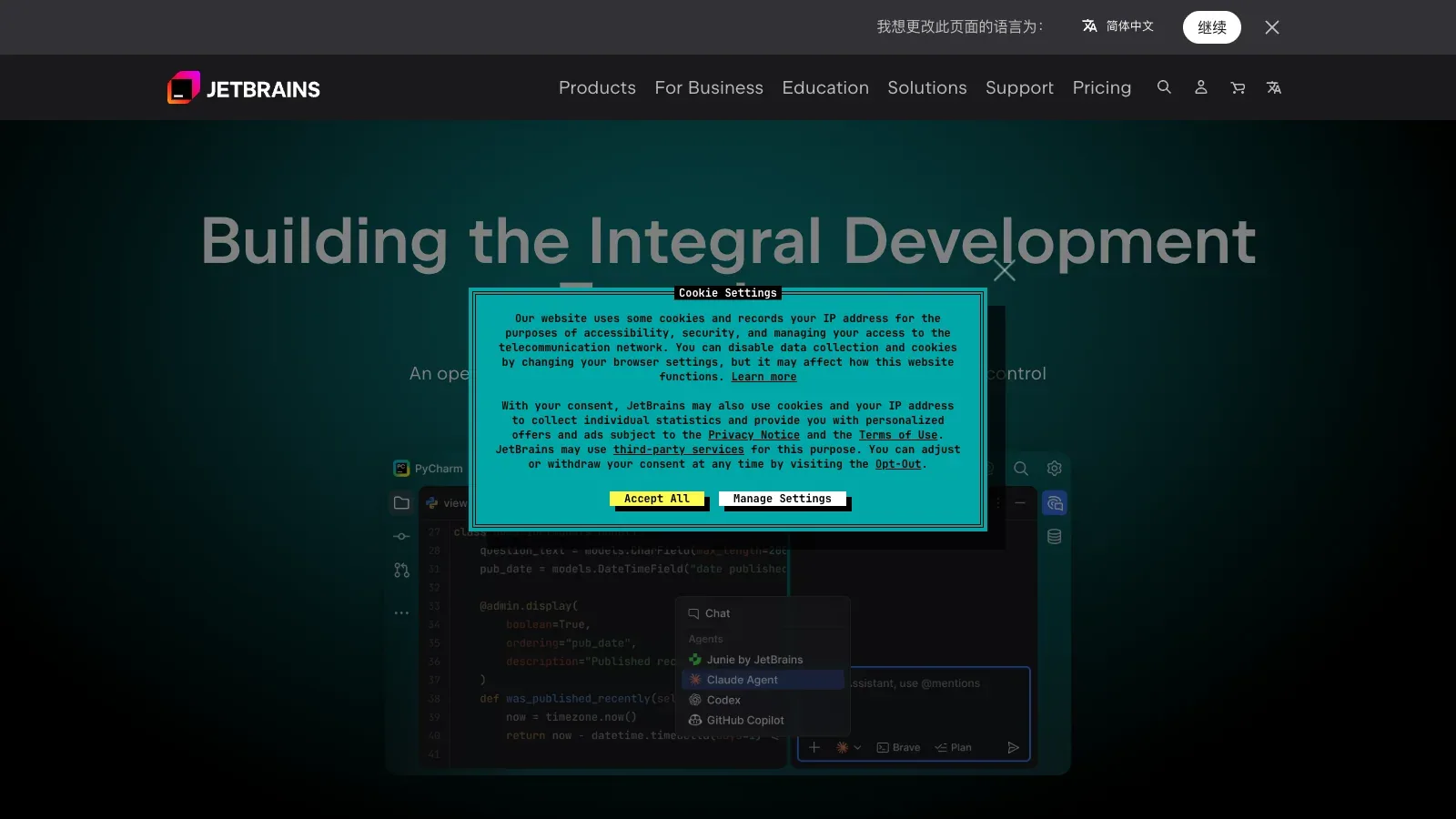1456x819 pixels.
Task: Open the Commit tool window icon
Action: tap(401, 537)
